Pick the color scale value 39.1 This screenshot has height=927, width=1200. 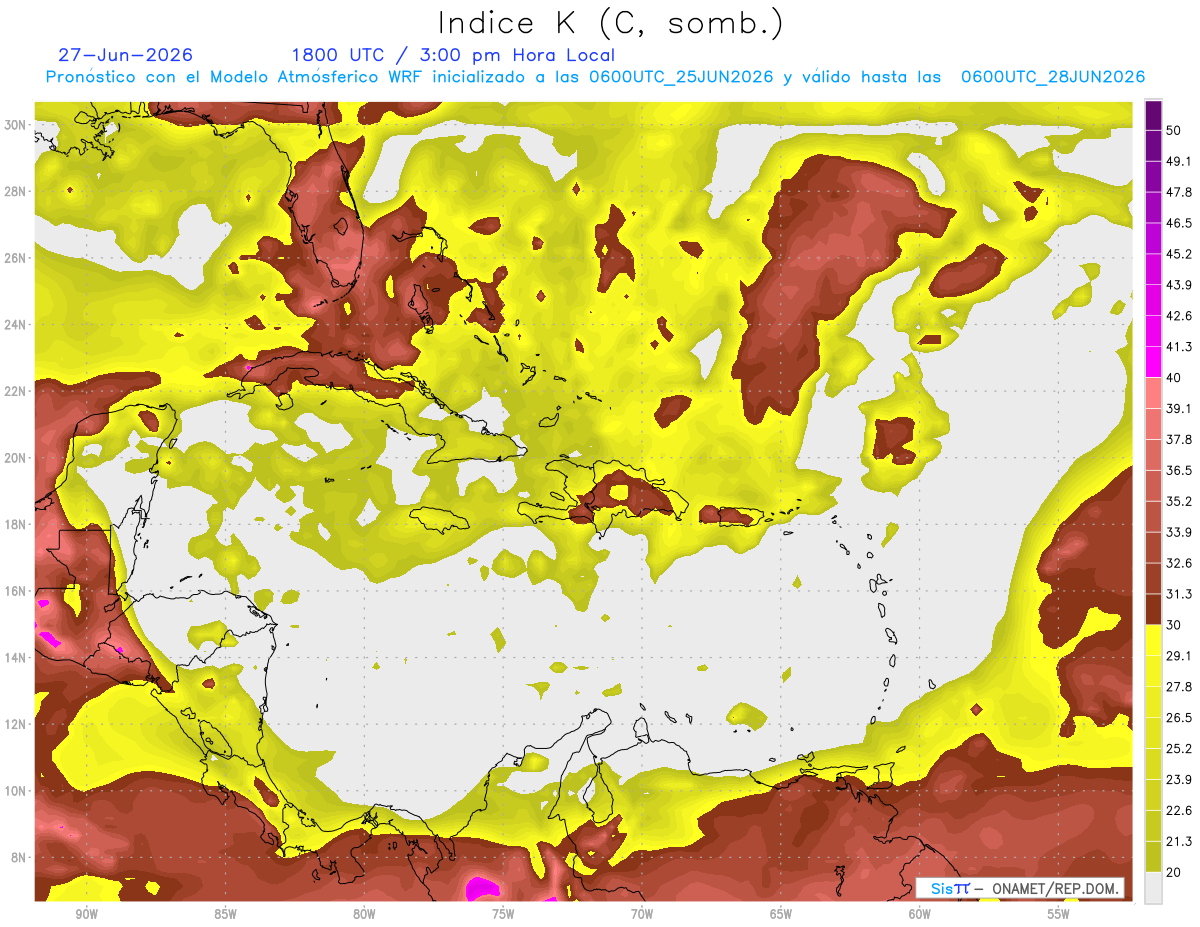pos(1179,409)
